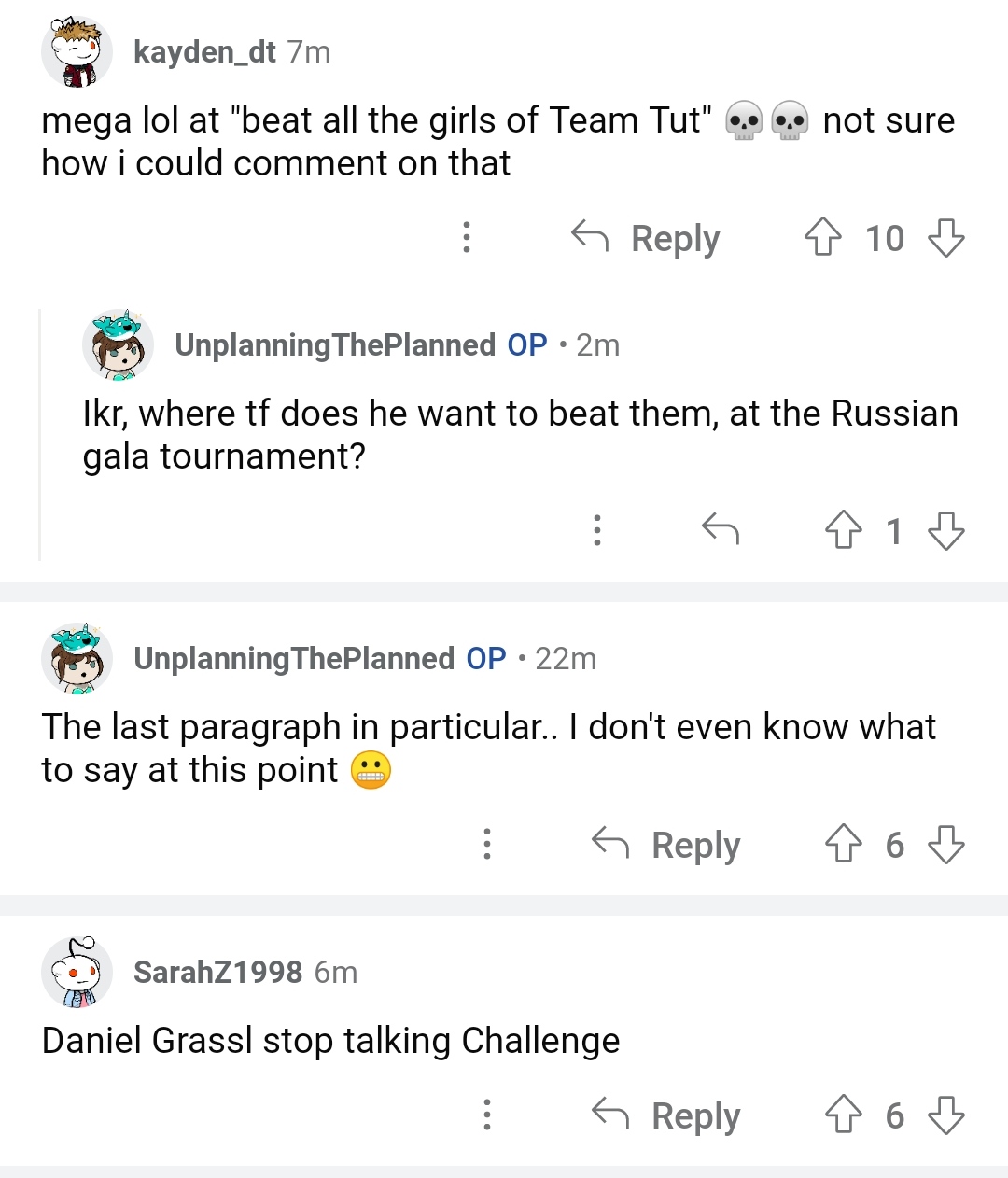Click SarahZ1998's avatar image
The height and width of the screenshot is (1178, 1008).
tap(77, 973)
